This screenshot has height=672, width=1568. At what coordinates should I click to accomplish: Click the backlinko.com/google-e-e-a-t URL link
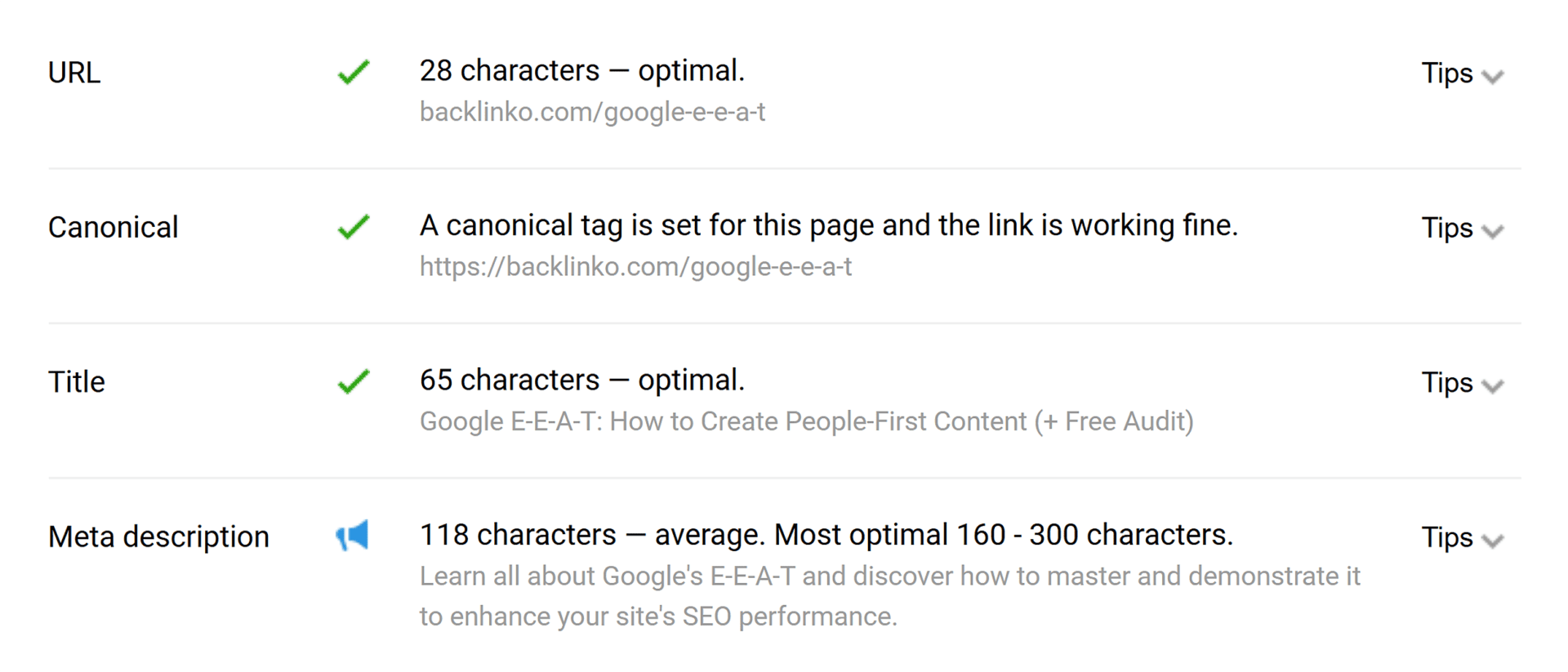pos(593,112)
